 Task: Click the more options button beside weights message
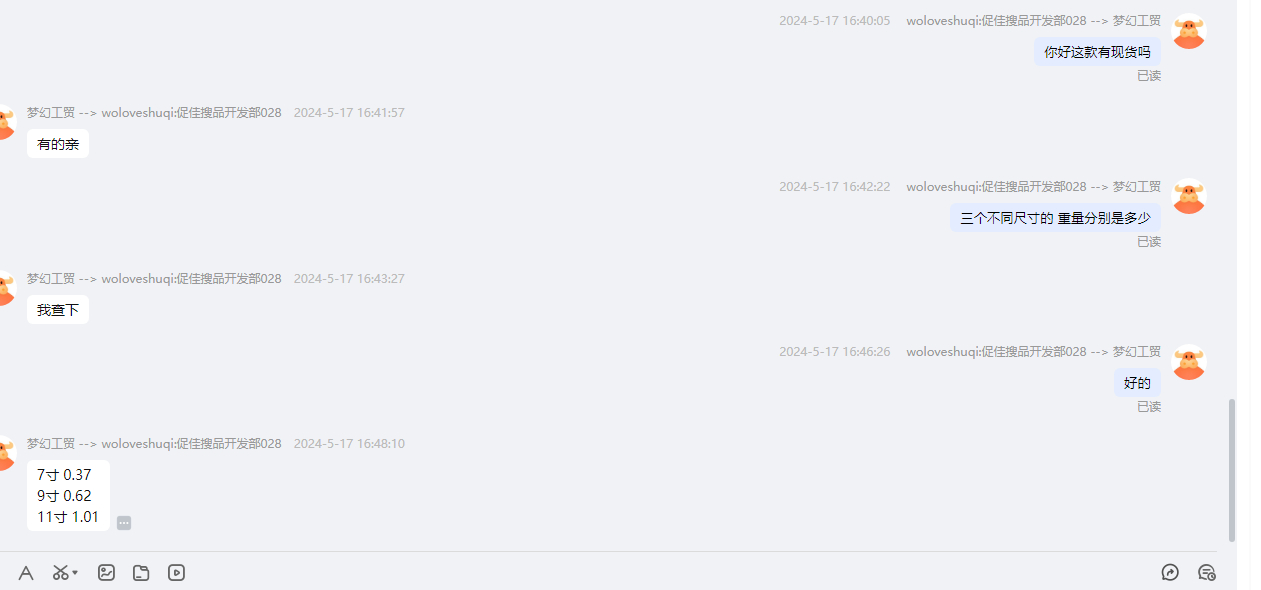tap(124, 523)
